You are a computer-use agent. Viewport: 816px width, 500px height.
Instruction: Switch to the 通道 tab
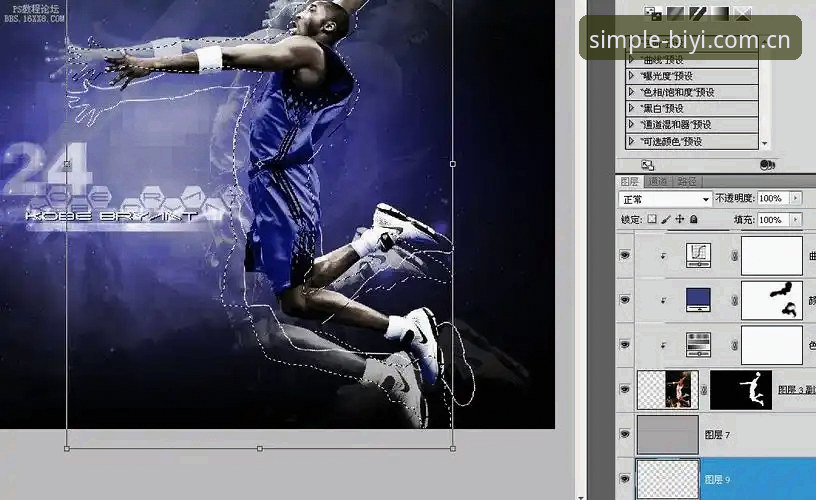[x=658, y=181]
